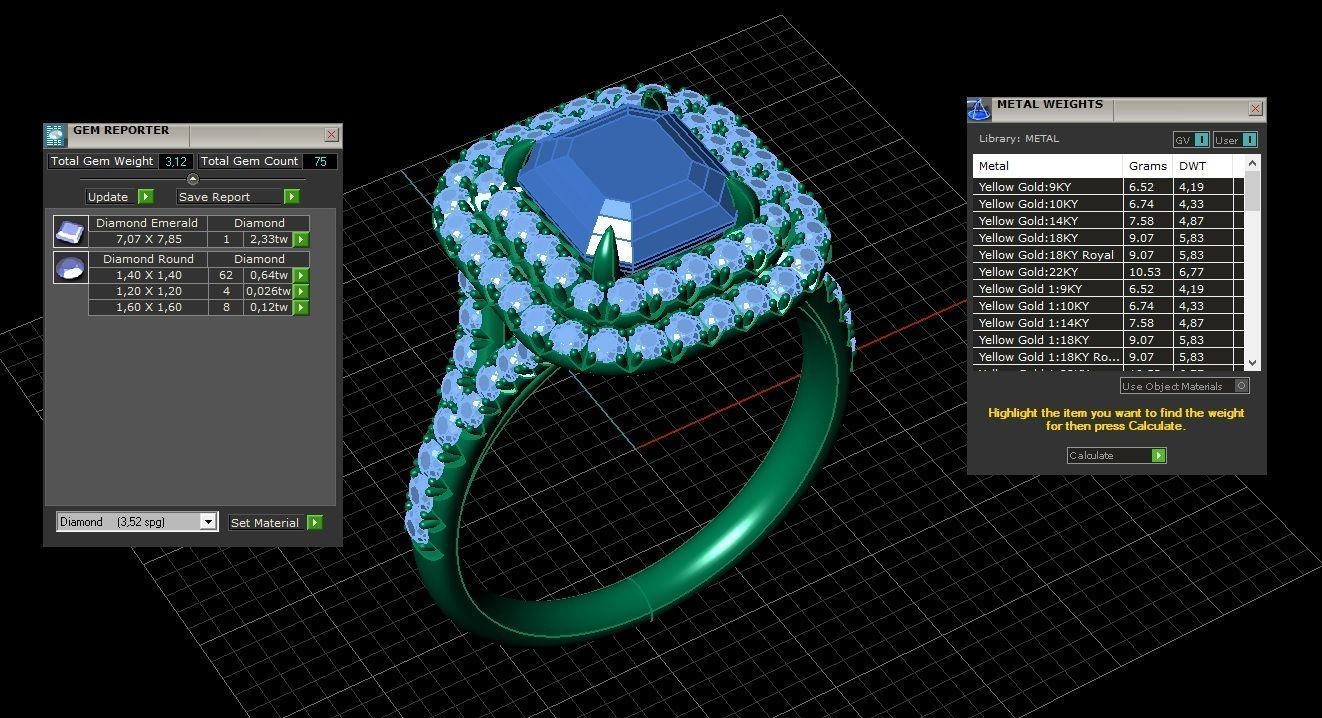1322x718 pixels.
Task: Click the Total Gem Count value 75
Action: (x=320, y=161)
